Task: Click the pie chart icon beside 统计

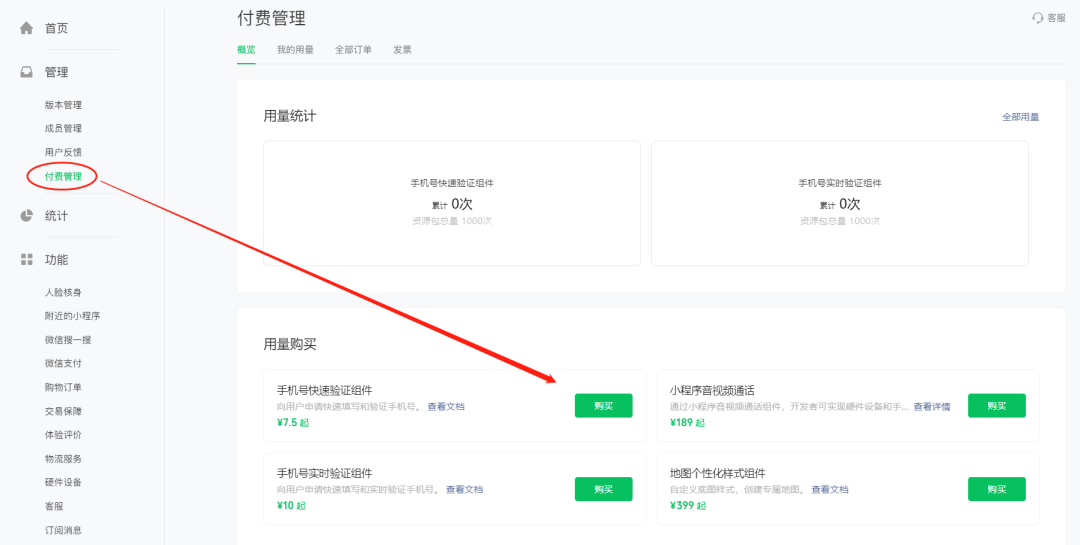Action: click(26, 216)
